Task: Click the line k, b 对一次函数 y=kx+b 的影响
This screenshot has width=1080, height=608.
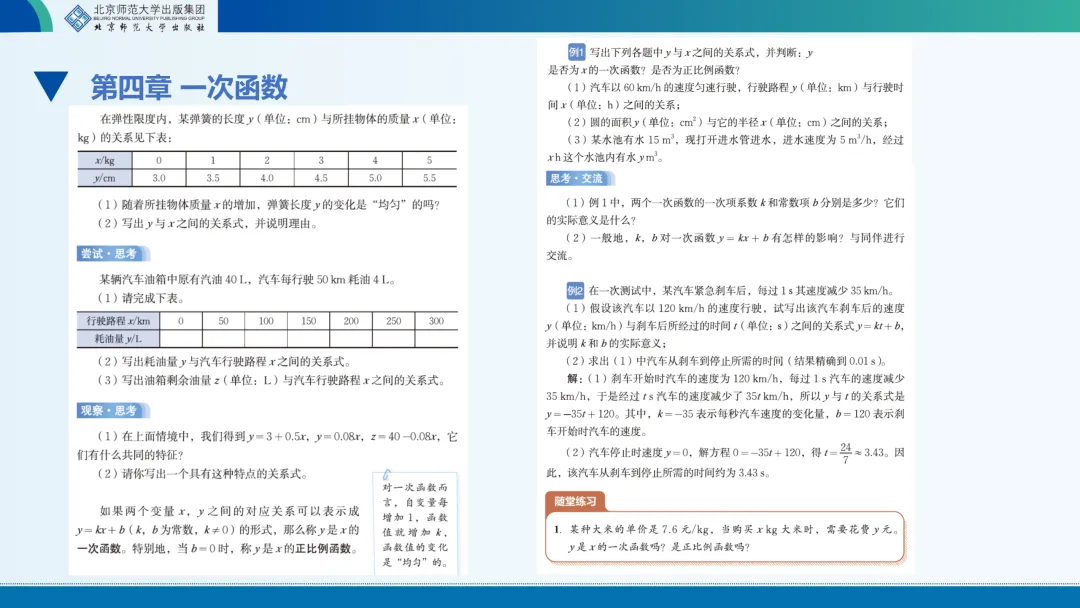Action: point(735,238)
